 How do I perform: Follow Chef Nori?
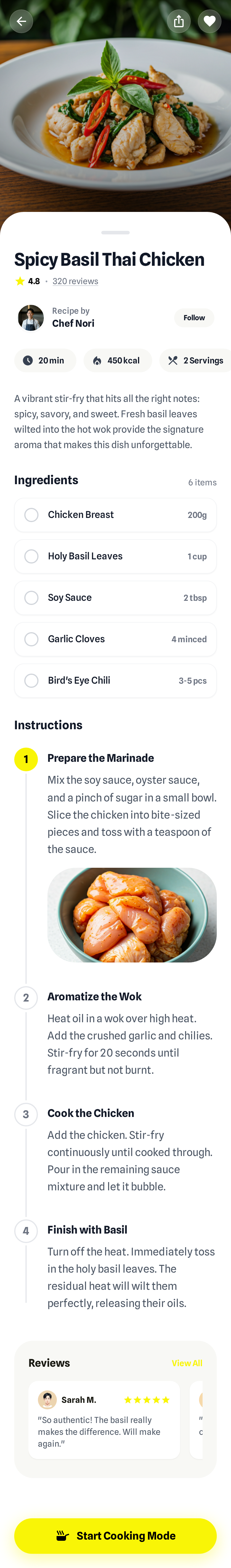coord(194,318)
